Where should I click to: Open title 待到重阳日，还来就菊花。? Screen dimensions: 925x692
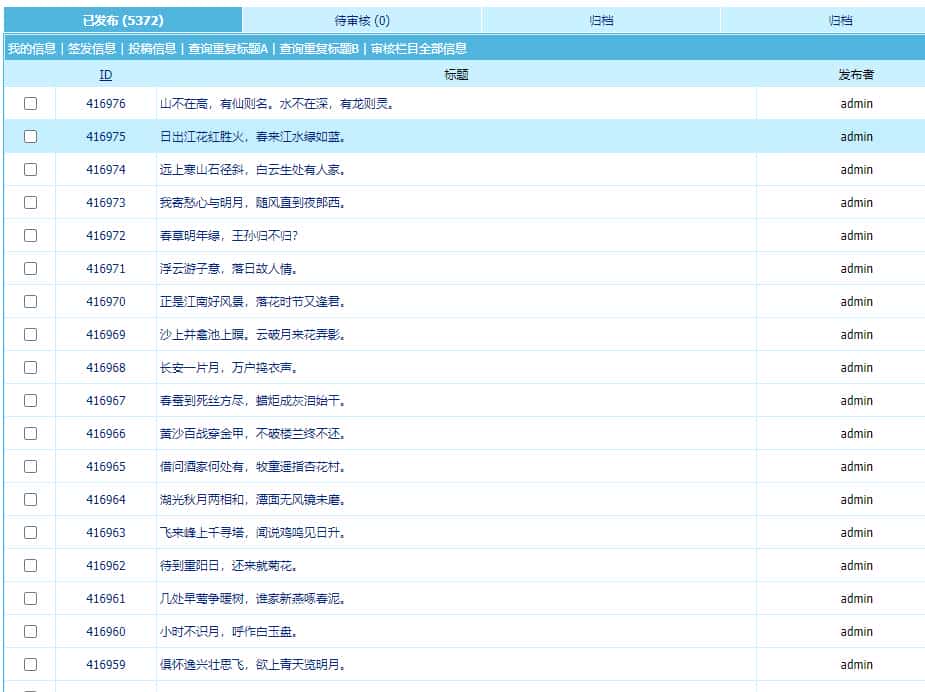pos(228,566)
